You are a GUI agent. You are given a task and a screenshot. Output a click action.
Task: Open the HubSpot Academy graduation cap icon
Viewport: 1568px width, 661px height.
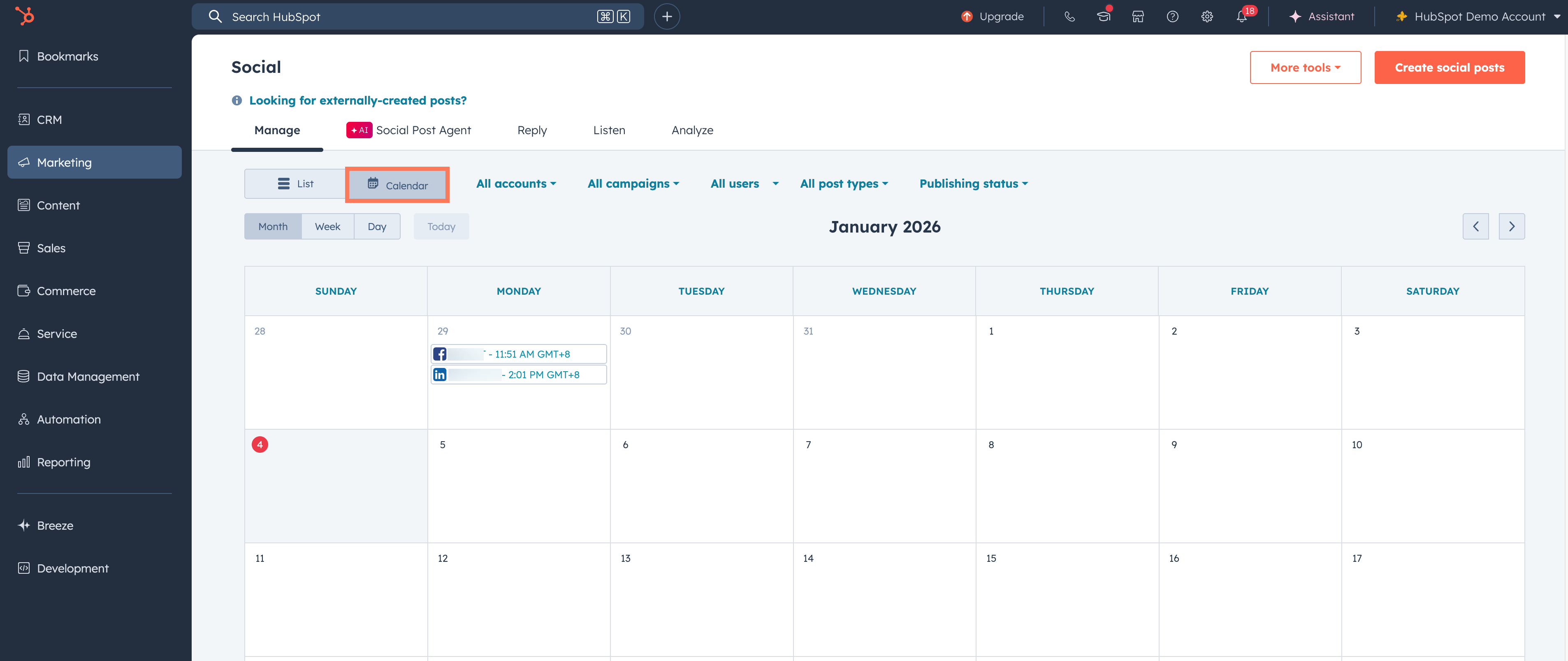(1104, 16)
